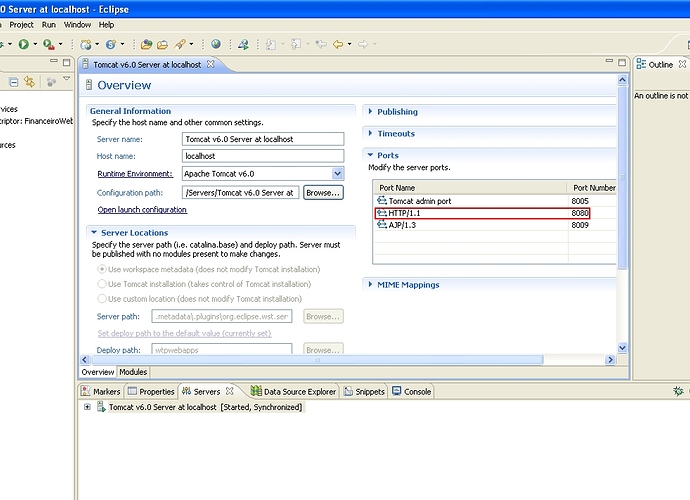Open the Runtime Environment combo box
The width and height of the screenshot is (690, 500).
(x=337, y=173)
